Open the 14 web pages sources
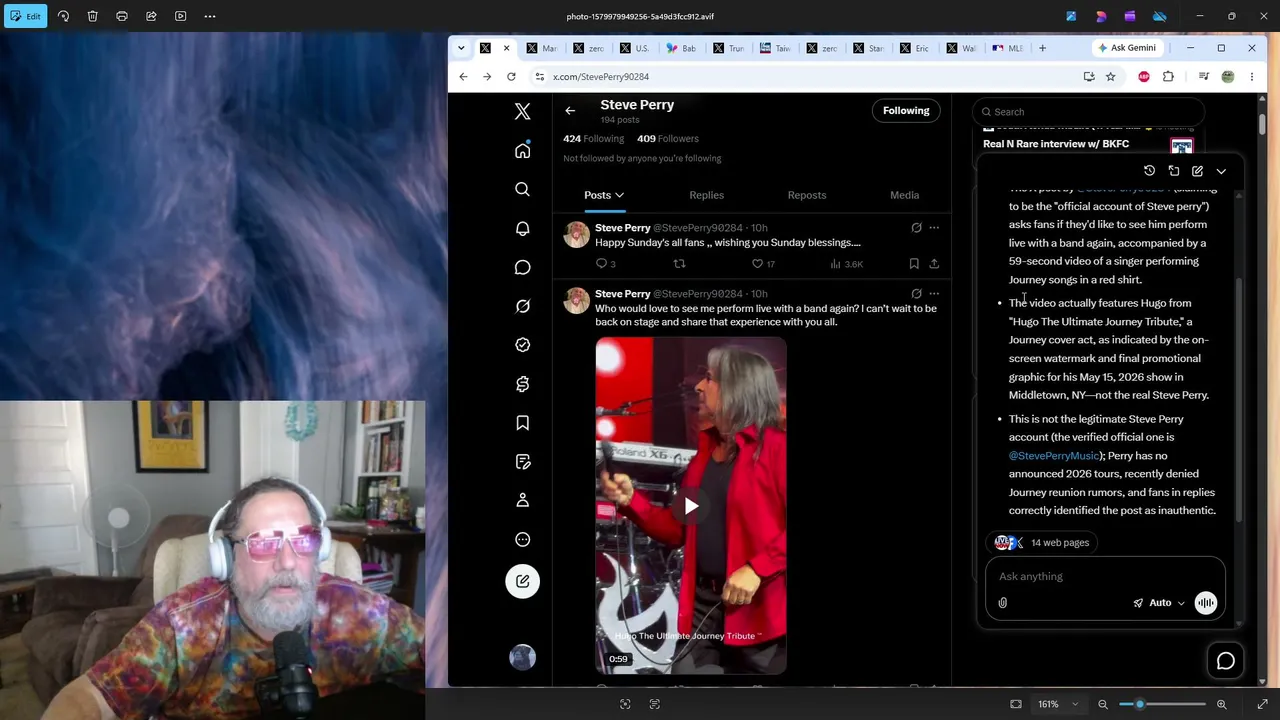Screen dimensions: 1280x720 (x=1042, y=543)
